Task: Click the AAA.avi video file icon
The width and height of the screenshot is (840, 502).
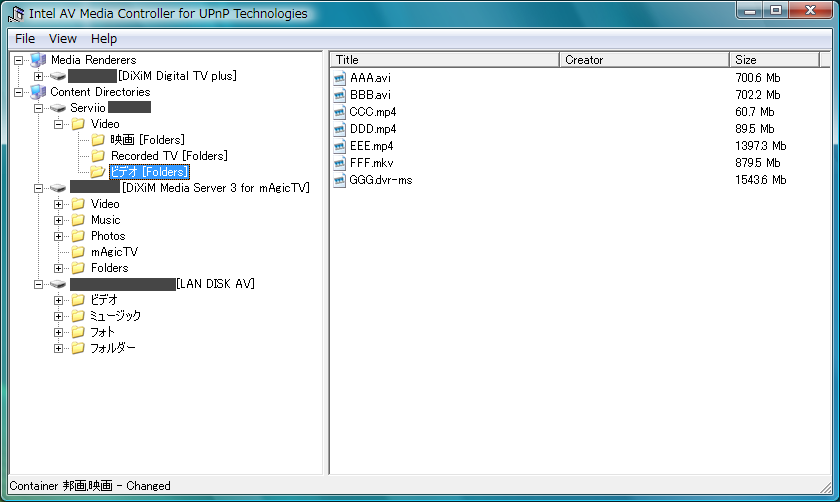Action: (339, 79)
